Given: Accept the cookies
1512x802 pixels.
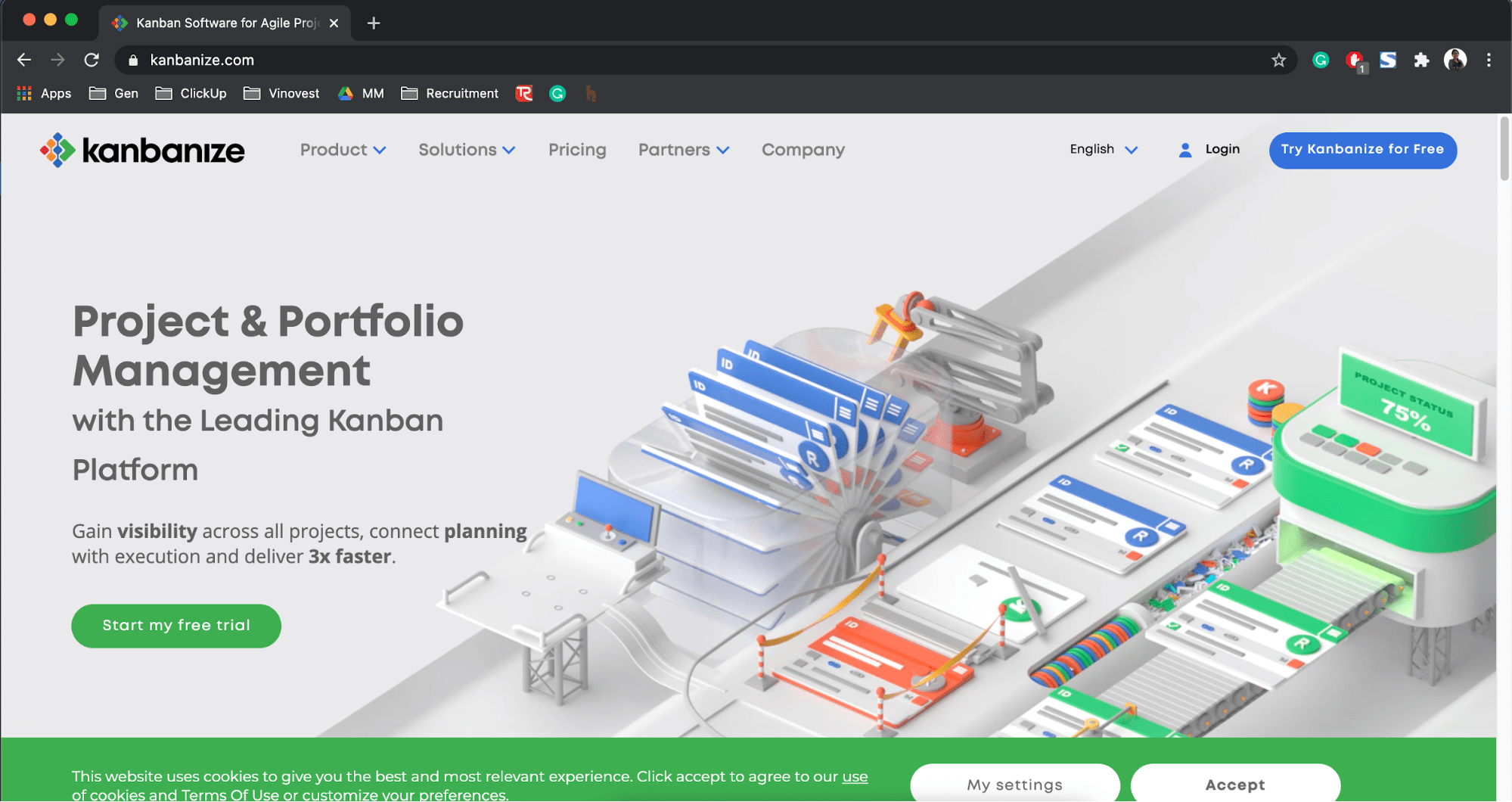Looking at the screenshot, I should click(1235, 784).
